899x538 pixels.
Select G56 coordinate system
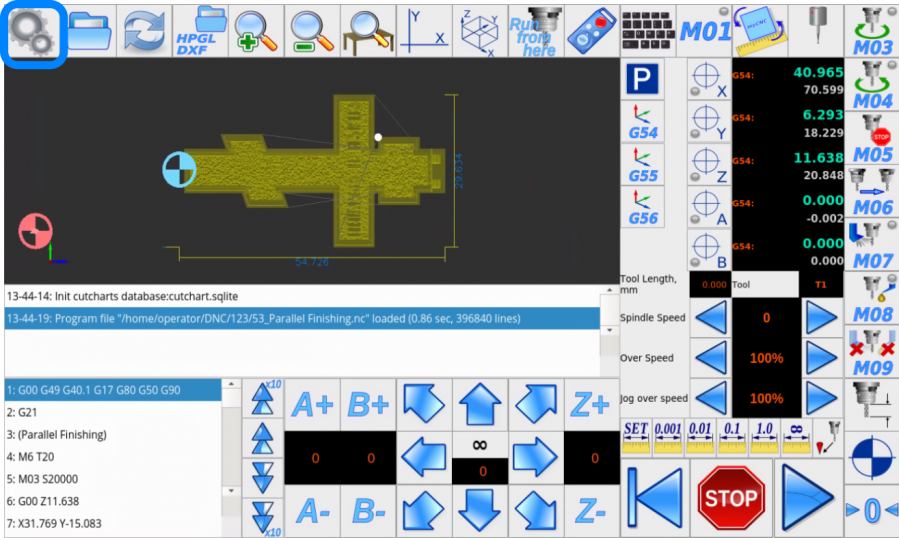click(642, 207)
